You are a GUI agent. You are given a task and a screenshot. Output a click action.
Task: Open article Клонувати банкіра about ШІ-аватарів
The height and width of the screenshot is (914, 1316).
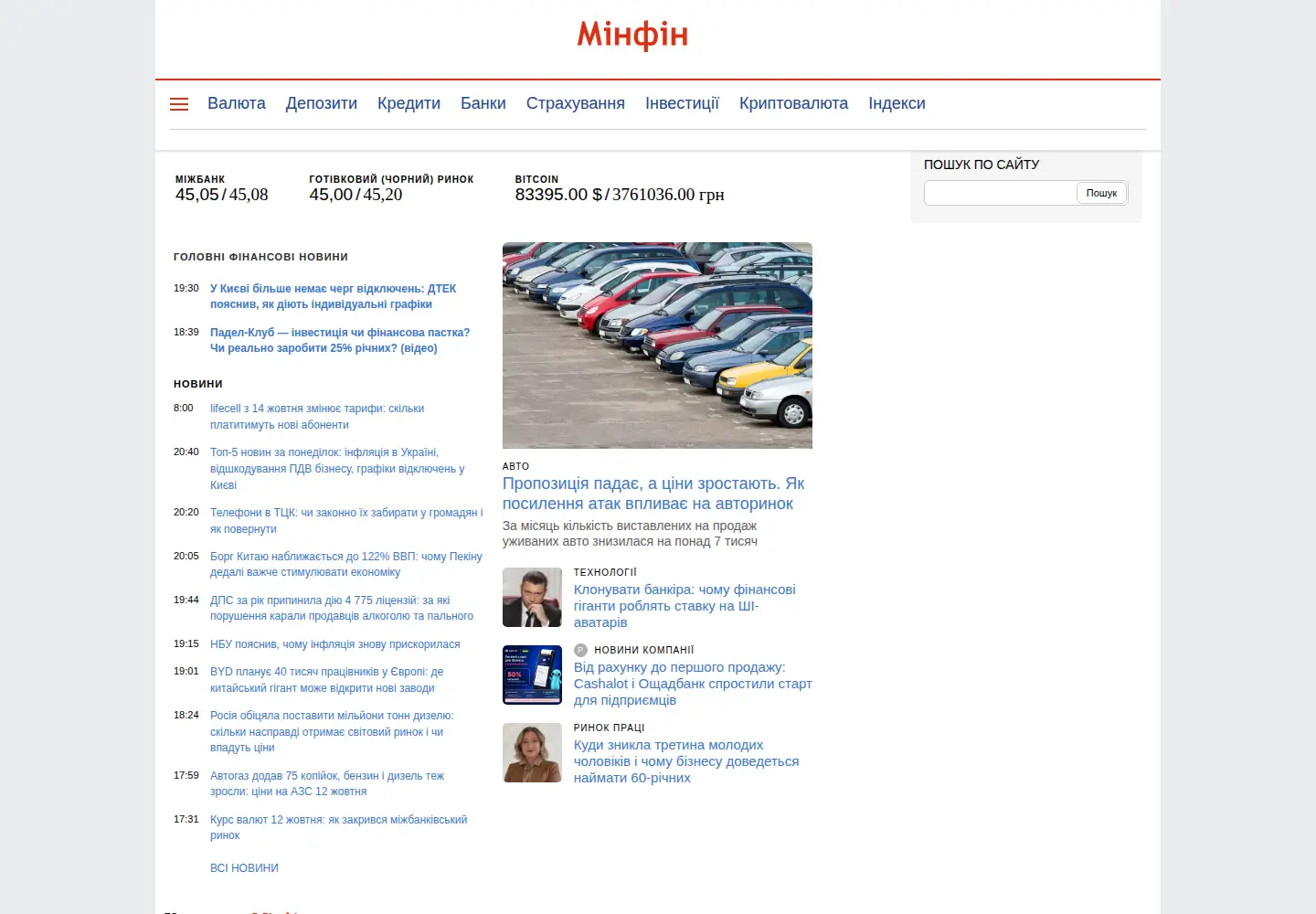click(x=685, y=606)
